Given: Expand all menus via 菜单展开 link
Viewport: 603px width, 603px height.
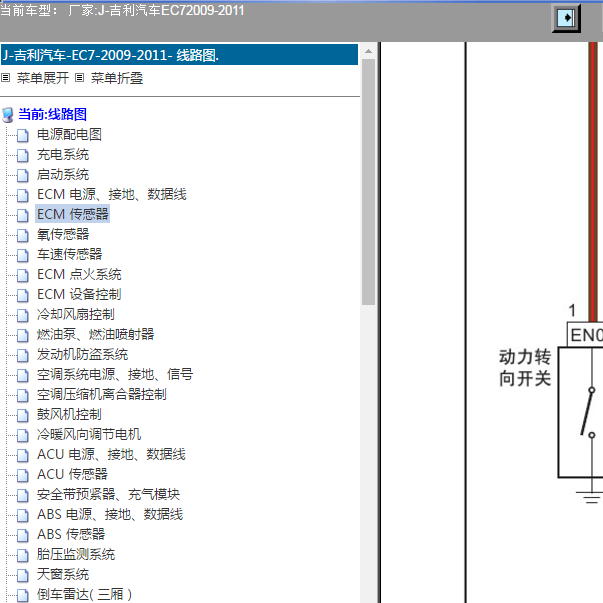Looking at the screenshot, I should tap(43, 78).
